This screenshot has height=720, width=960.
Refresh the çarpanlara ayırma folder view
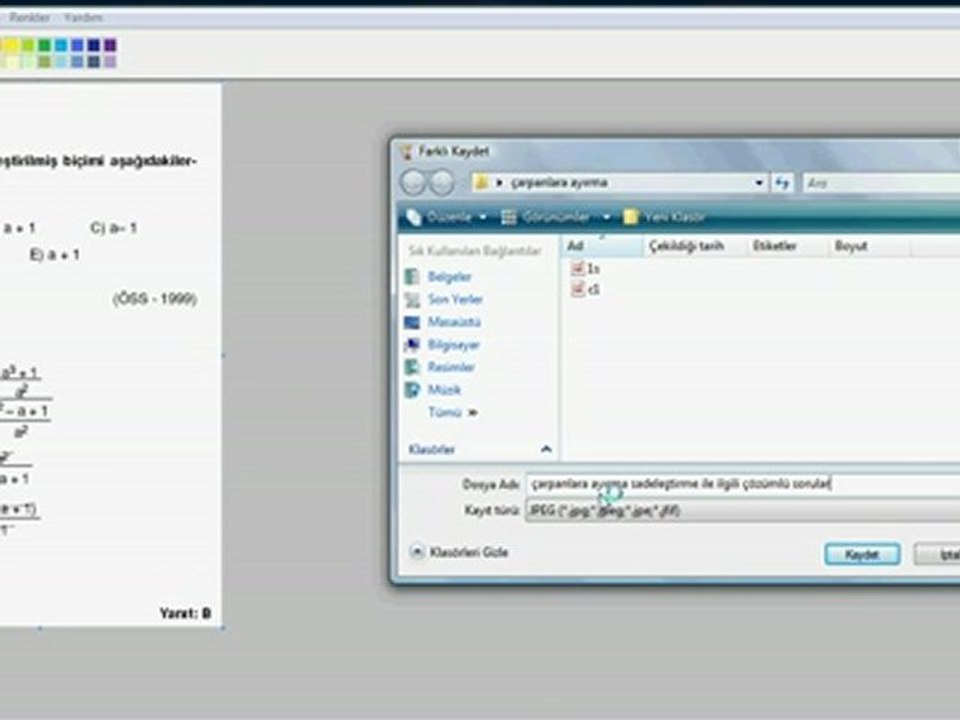(782, 182)
